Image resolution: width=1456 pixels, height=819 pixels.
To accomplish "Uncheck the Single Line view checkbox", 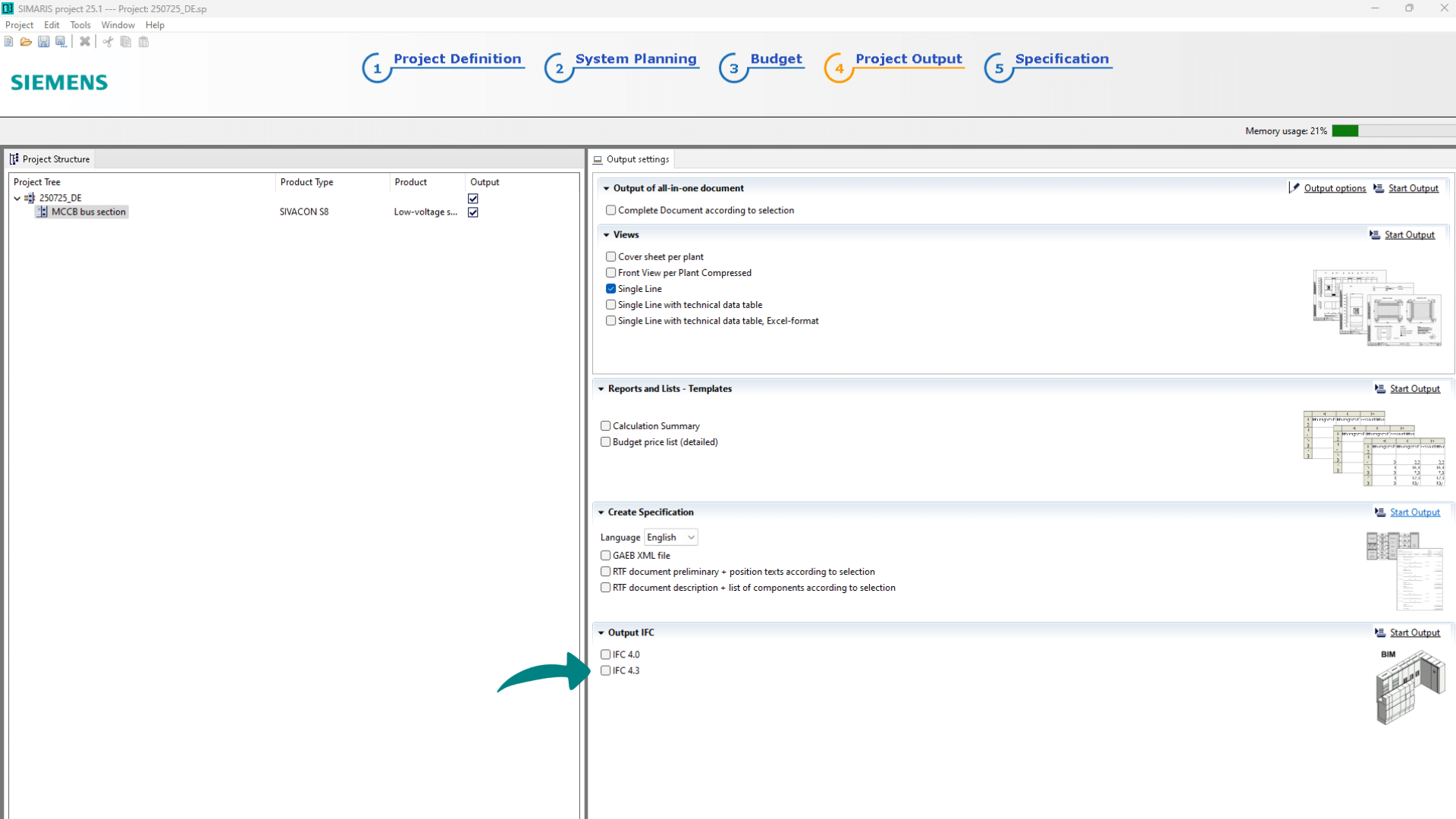I will (611, 289).
